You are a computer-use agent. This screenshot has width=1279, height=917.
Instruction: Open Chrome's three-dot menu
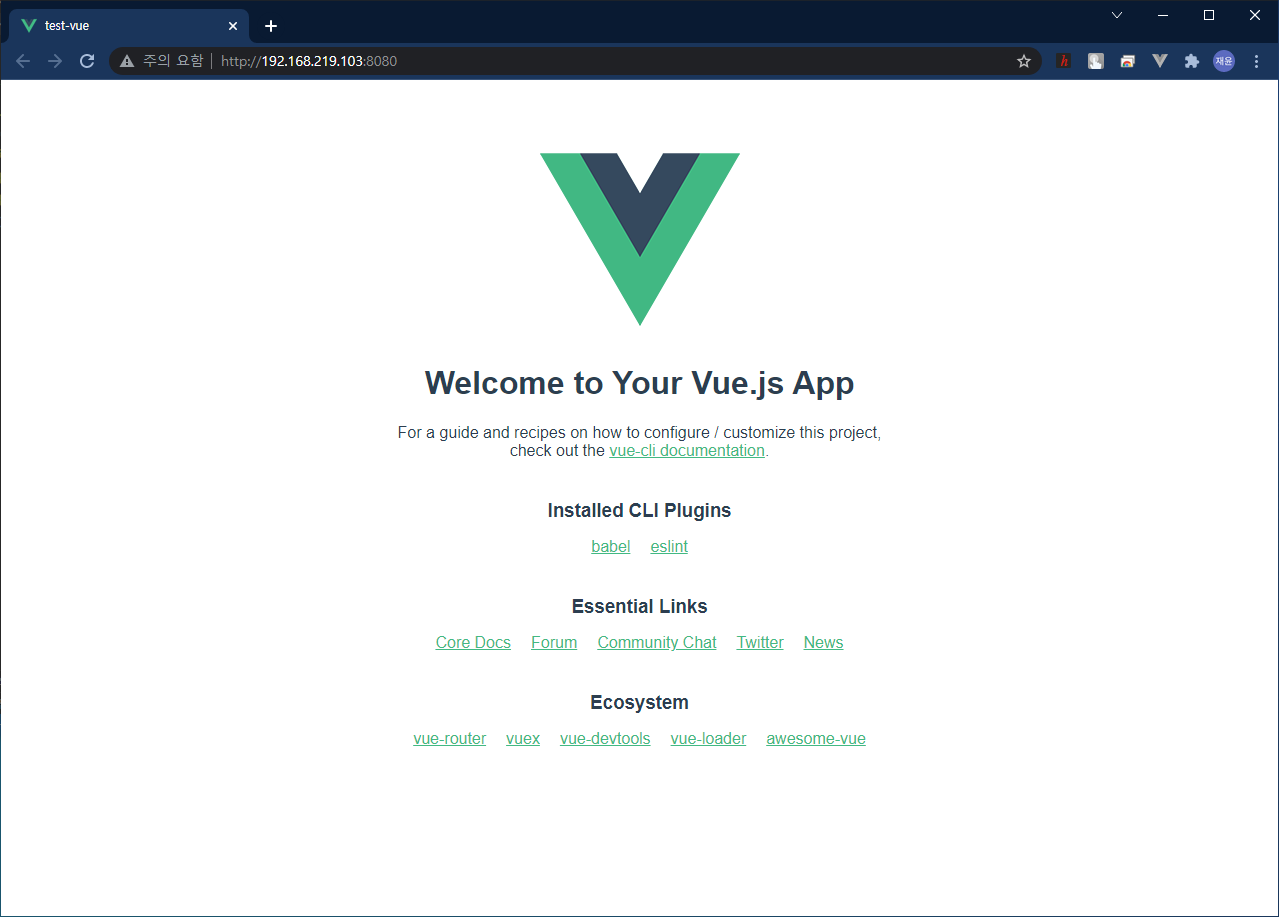tap(1256, 61)
